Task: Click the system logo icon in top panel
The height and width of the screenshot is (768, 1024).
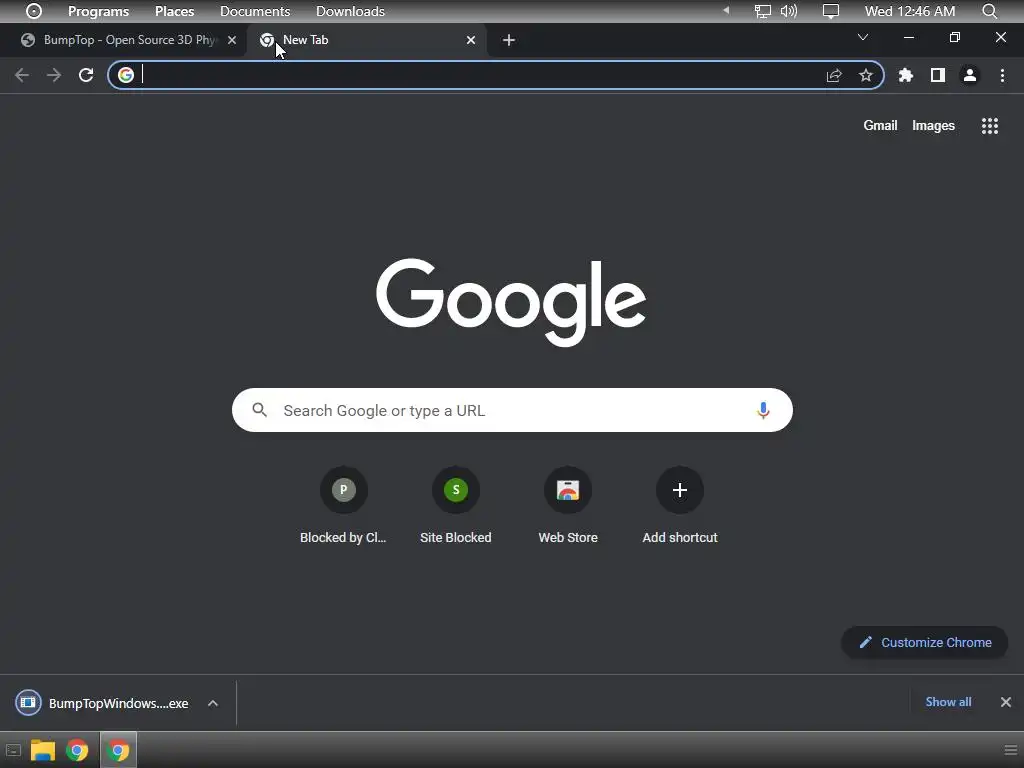Action: click(33, 11)
